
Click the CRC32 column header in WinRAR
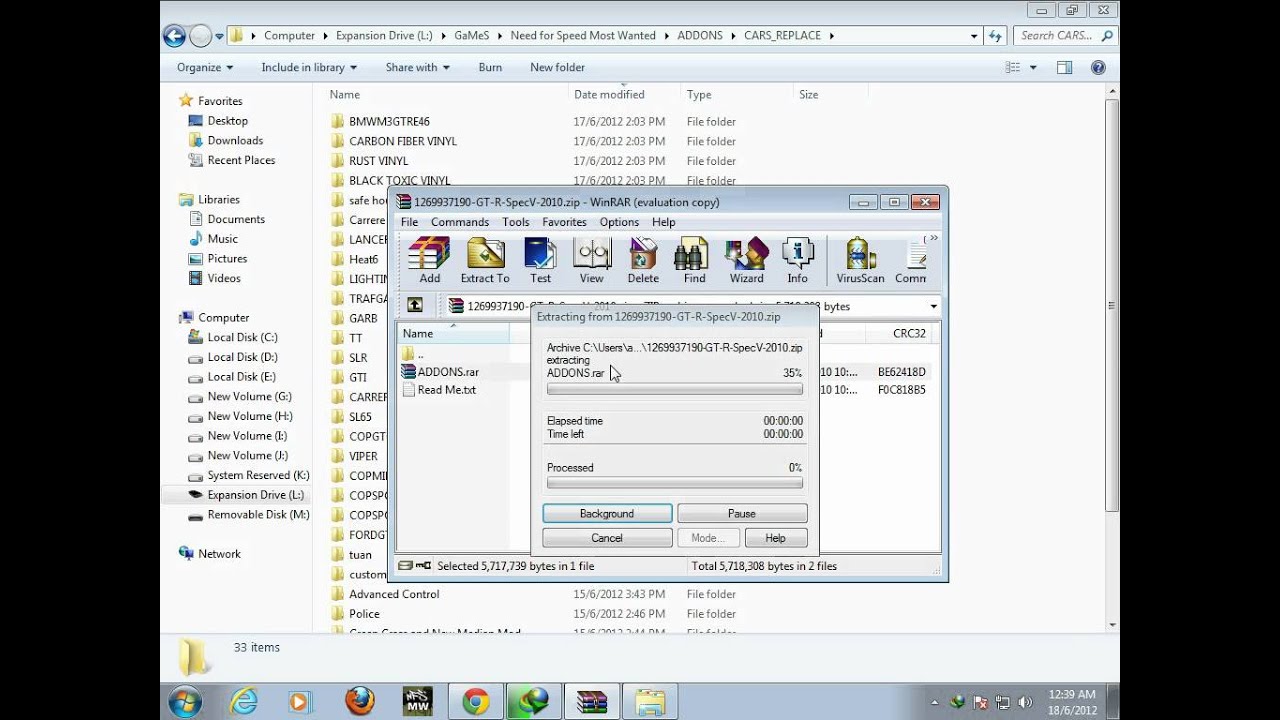[908, 333]
